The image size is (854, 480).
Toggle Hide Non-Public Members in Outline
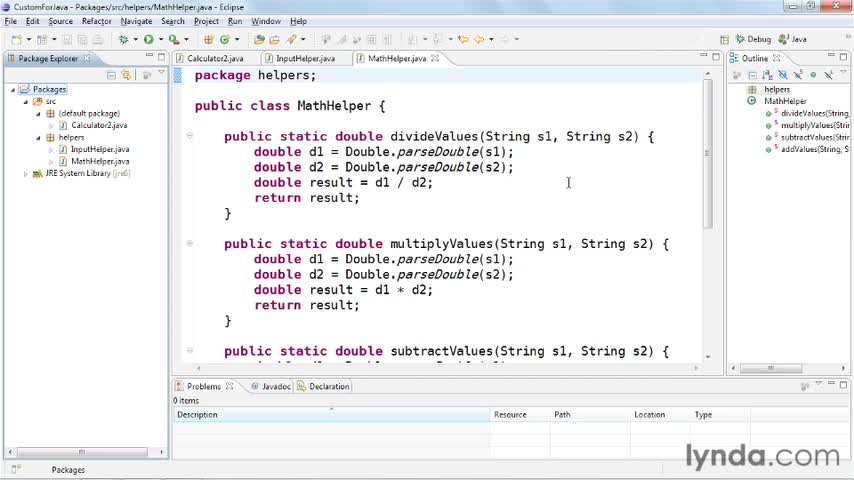click(x=813, y=75)
